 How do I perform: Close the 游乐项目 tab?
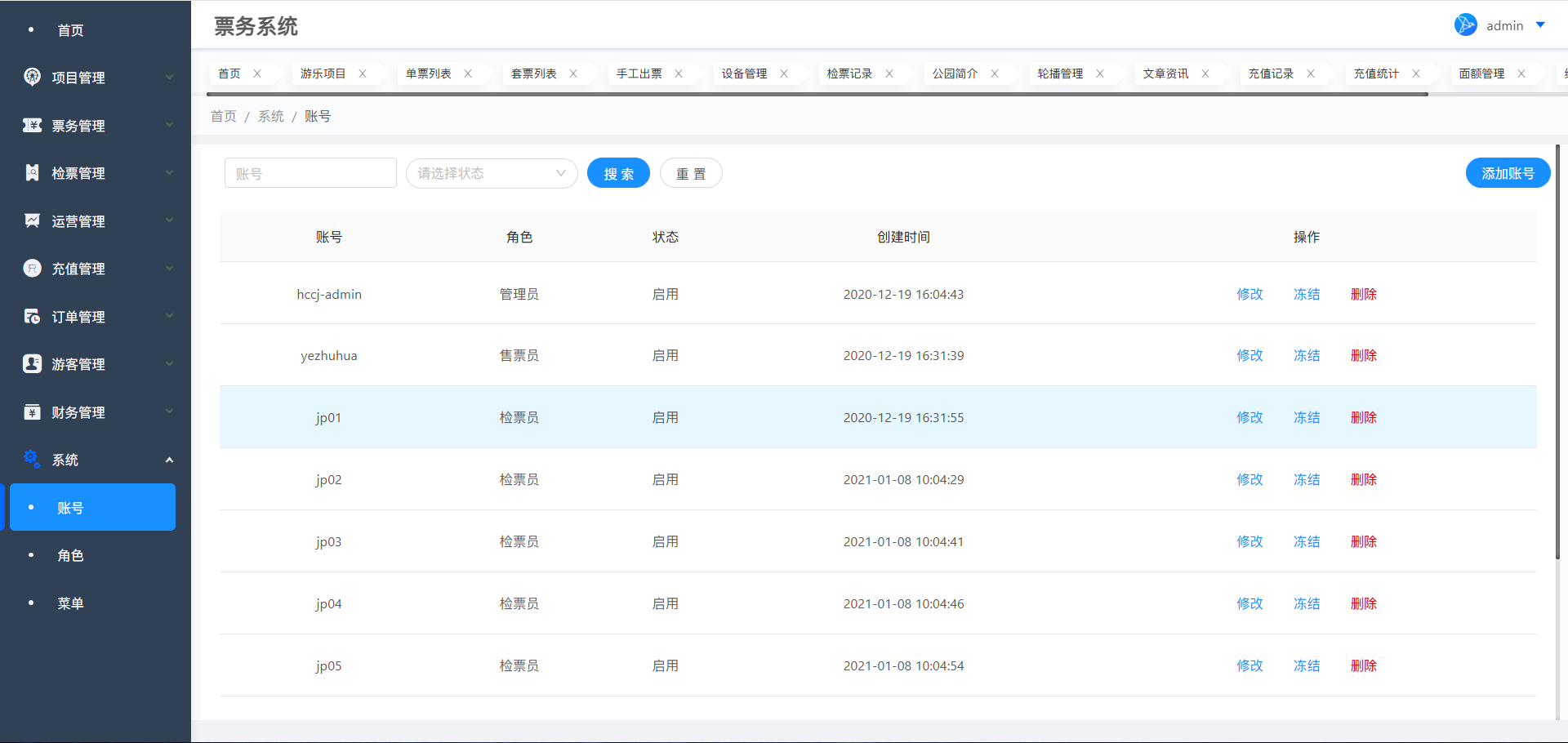[363, 73]
